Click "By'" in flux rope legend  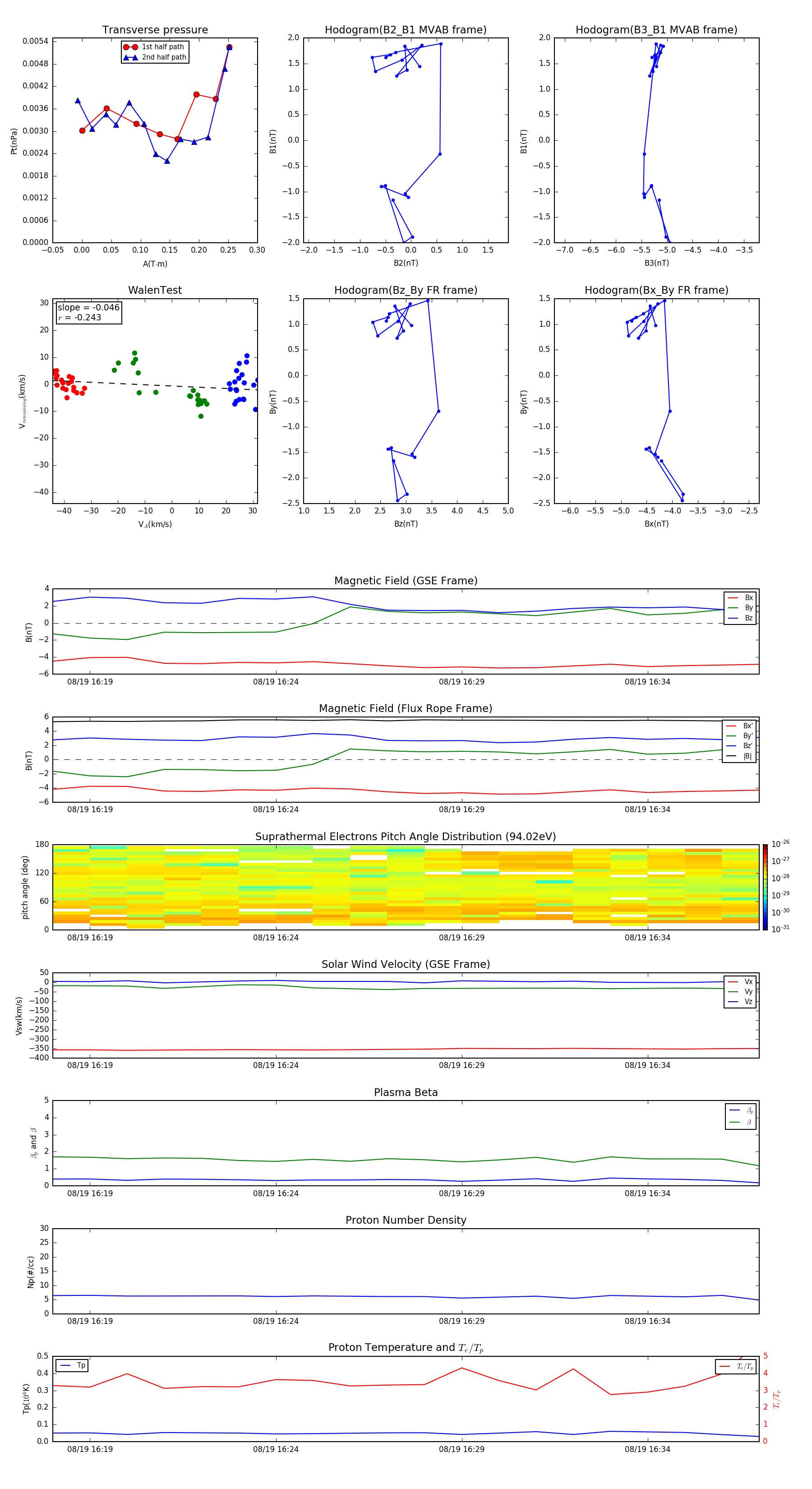[740, 736]
